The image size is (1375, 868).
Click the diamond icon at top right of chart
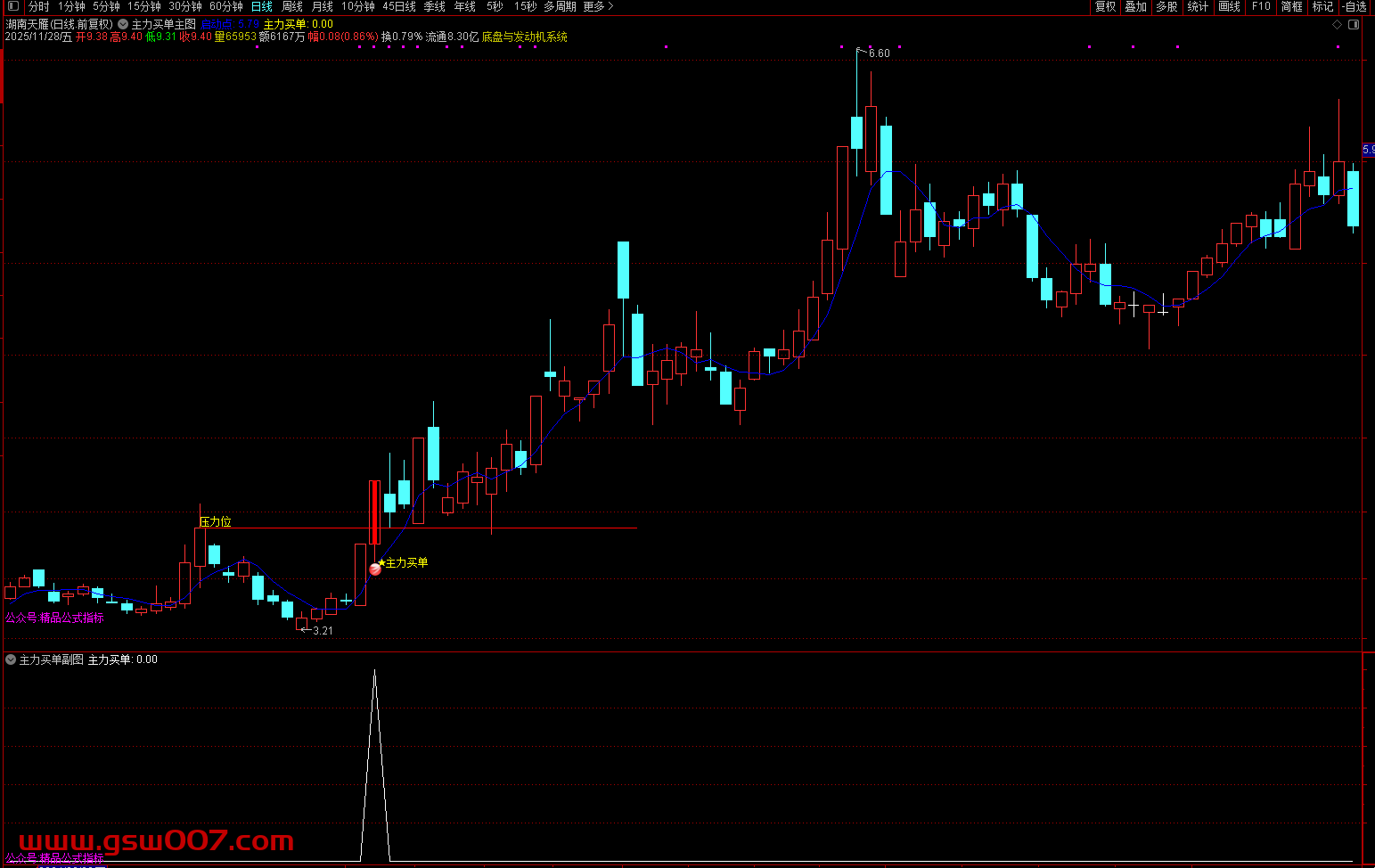click(x=1337, y=24)
